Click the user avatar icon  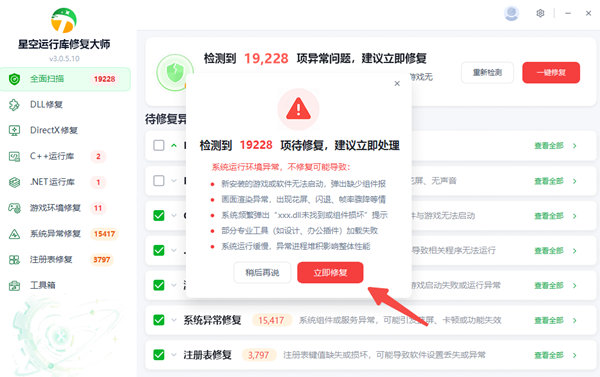click(x=511, y=13)
